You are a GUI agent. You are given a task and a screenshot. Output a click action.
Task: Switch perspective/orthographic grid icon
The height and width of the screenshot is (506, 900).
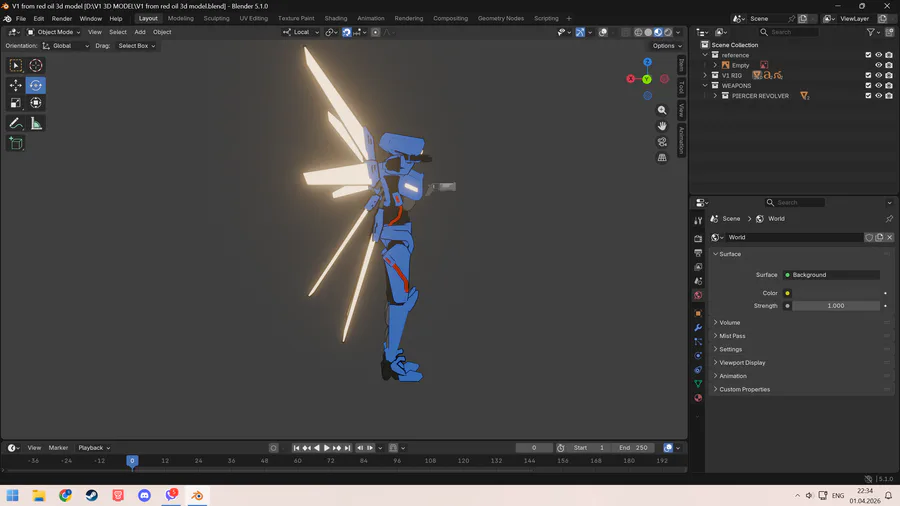(662, 158)
